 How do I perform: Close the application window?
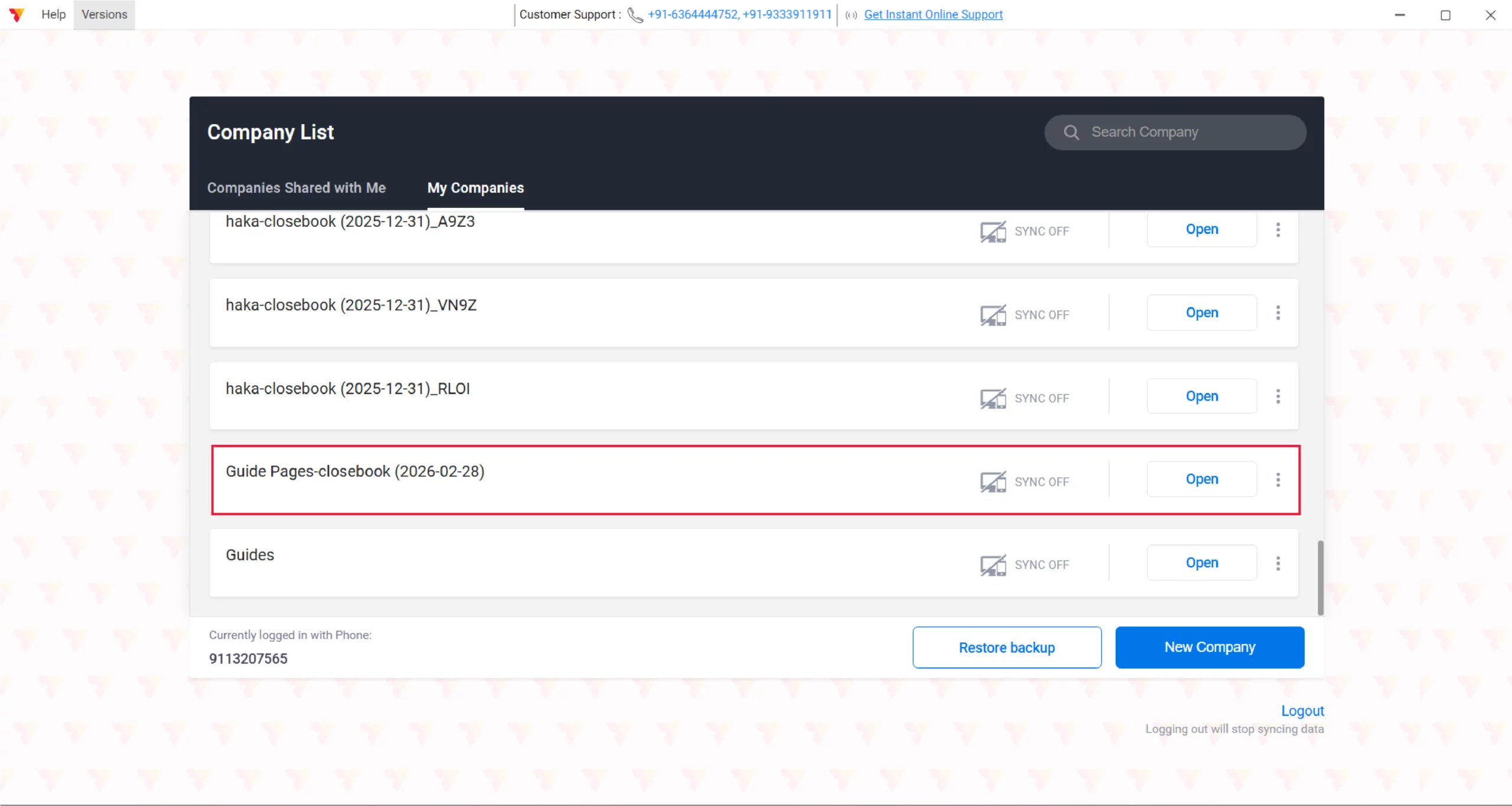(1491, 15)
